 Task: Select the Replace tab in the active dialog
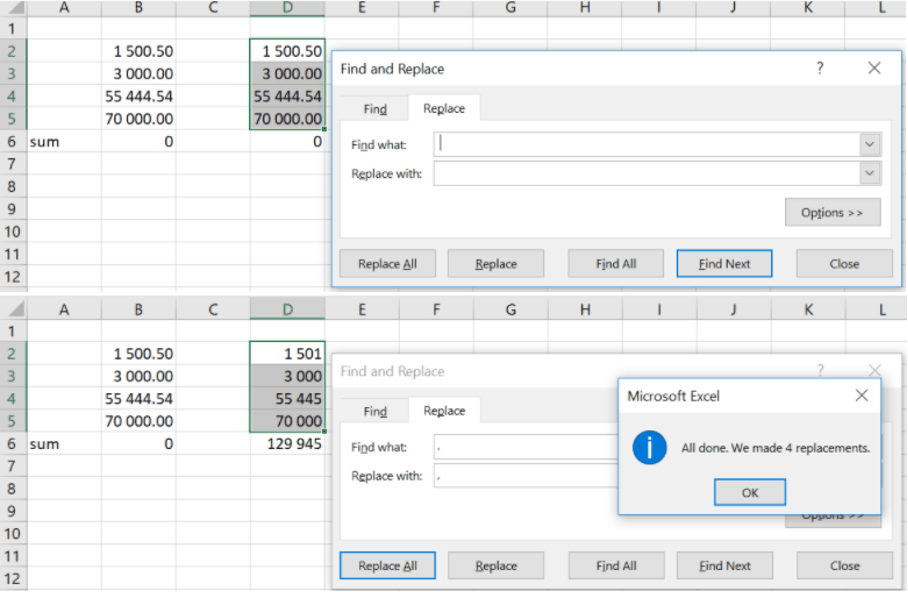pos(444,108)
